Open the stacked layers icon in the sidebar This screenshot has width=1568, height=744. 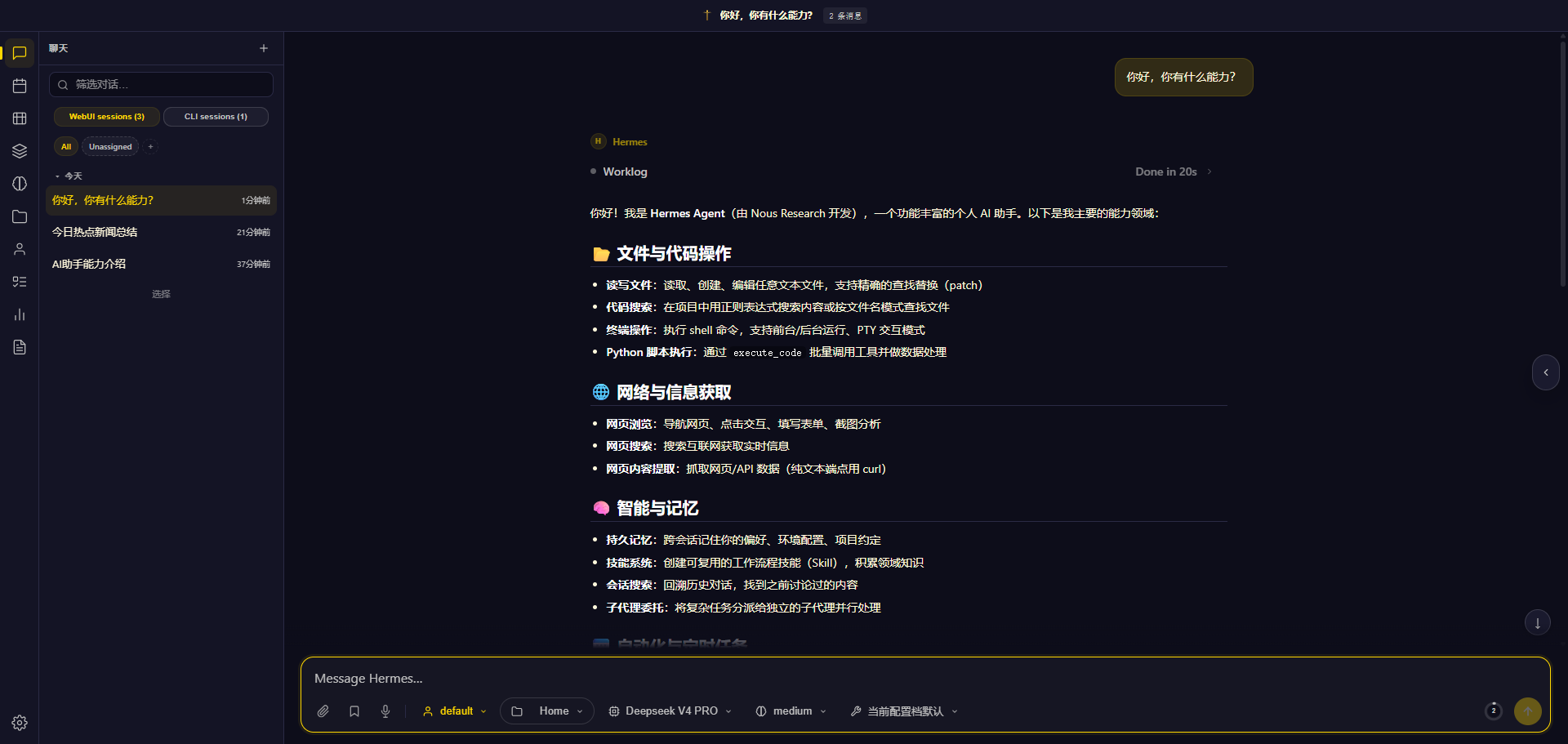20,151
